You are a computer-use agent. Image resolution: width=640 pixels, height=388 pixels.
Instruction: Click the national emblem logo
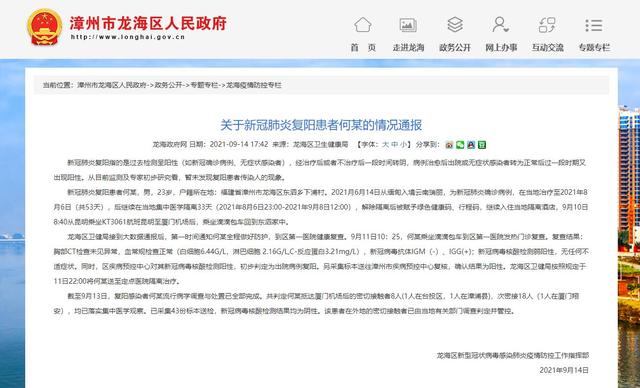[44, 27]
